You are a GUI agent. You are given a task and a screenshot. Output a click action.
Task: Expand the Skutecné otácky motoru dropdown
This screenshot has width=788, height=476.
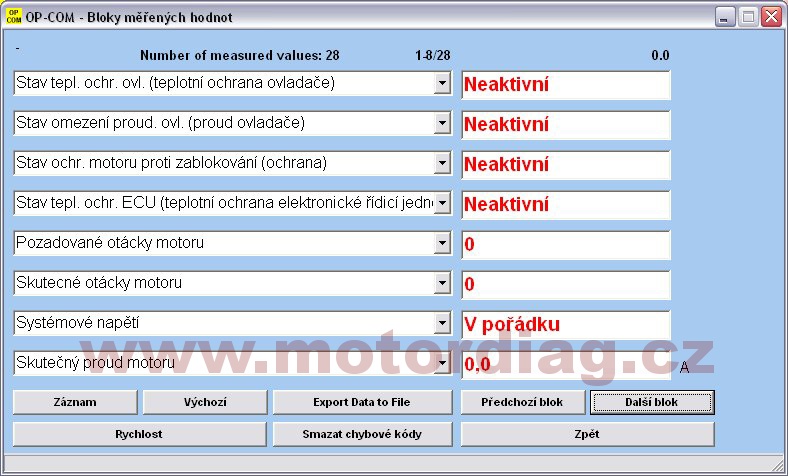(442, 284)
